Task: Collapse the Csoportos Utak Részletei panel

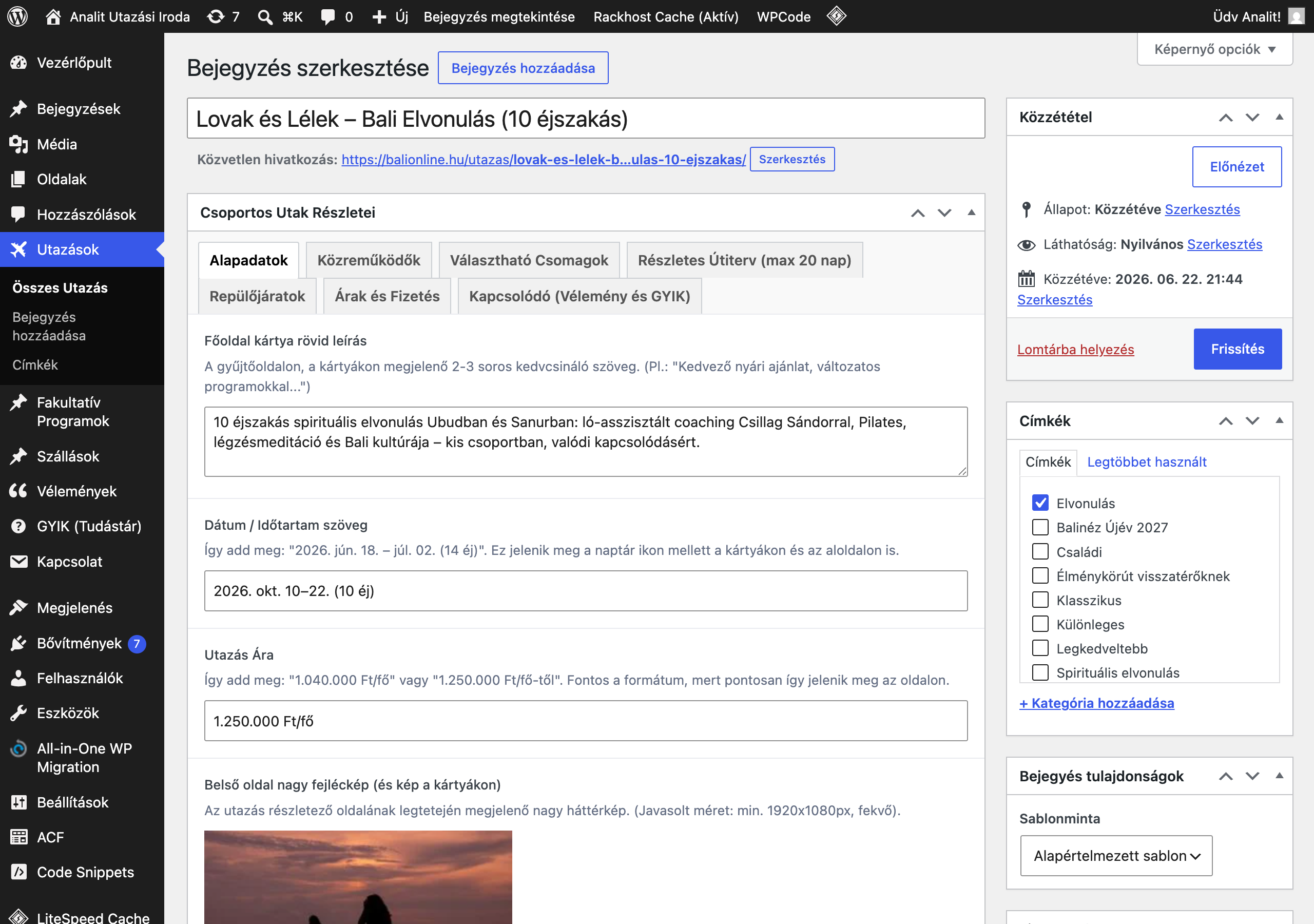Action: (971, 213)
